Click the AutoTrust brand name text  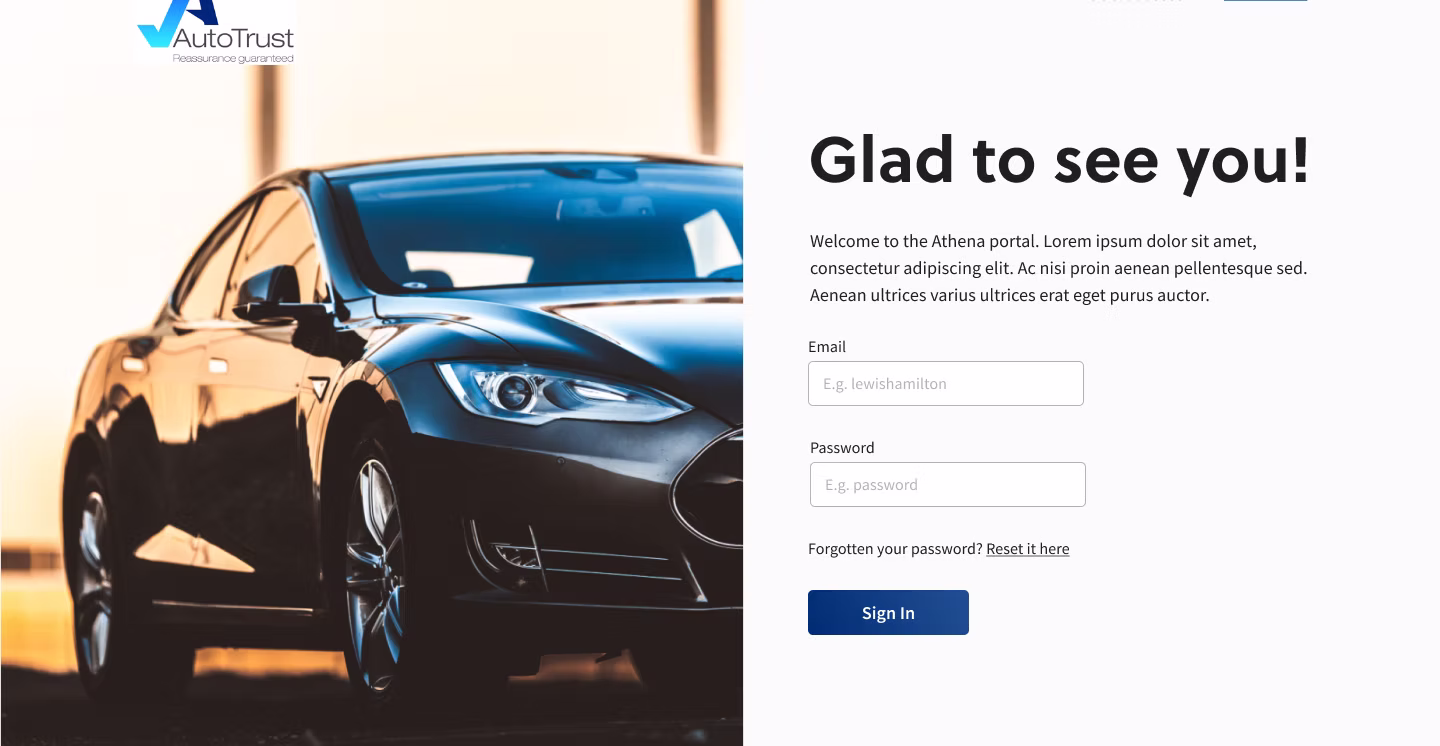coord(234,39)
